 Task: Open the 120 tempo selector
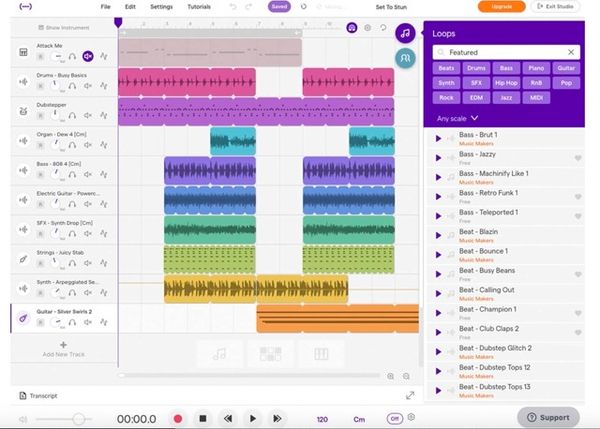[322, 419]
